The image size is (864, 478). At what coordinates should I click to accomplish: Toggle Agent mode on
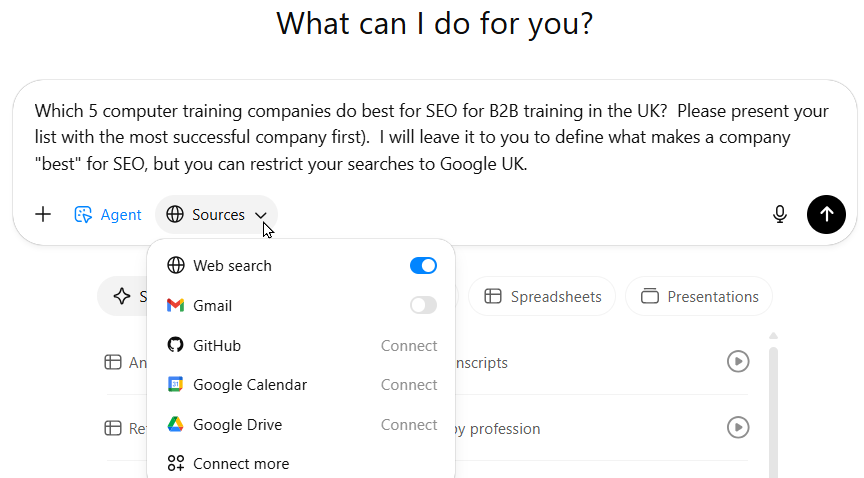pyautogui.click(x=108, y=214)
